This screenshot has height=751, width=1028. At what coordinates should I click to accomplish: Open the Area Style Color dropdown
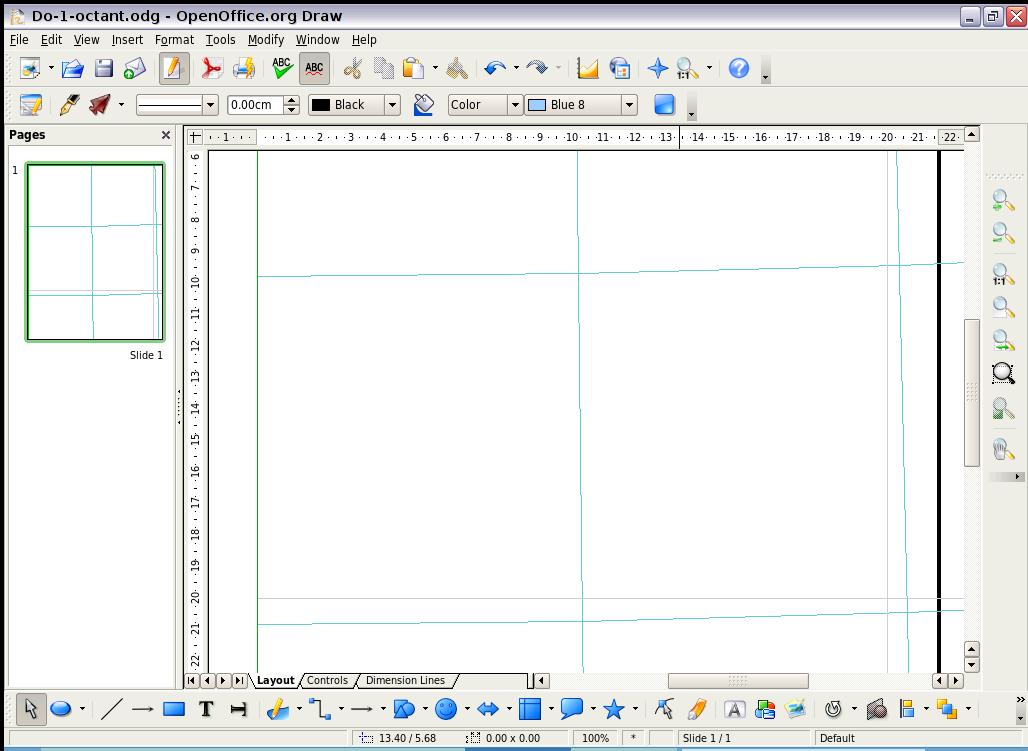[x=515, y=105]
